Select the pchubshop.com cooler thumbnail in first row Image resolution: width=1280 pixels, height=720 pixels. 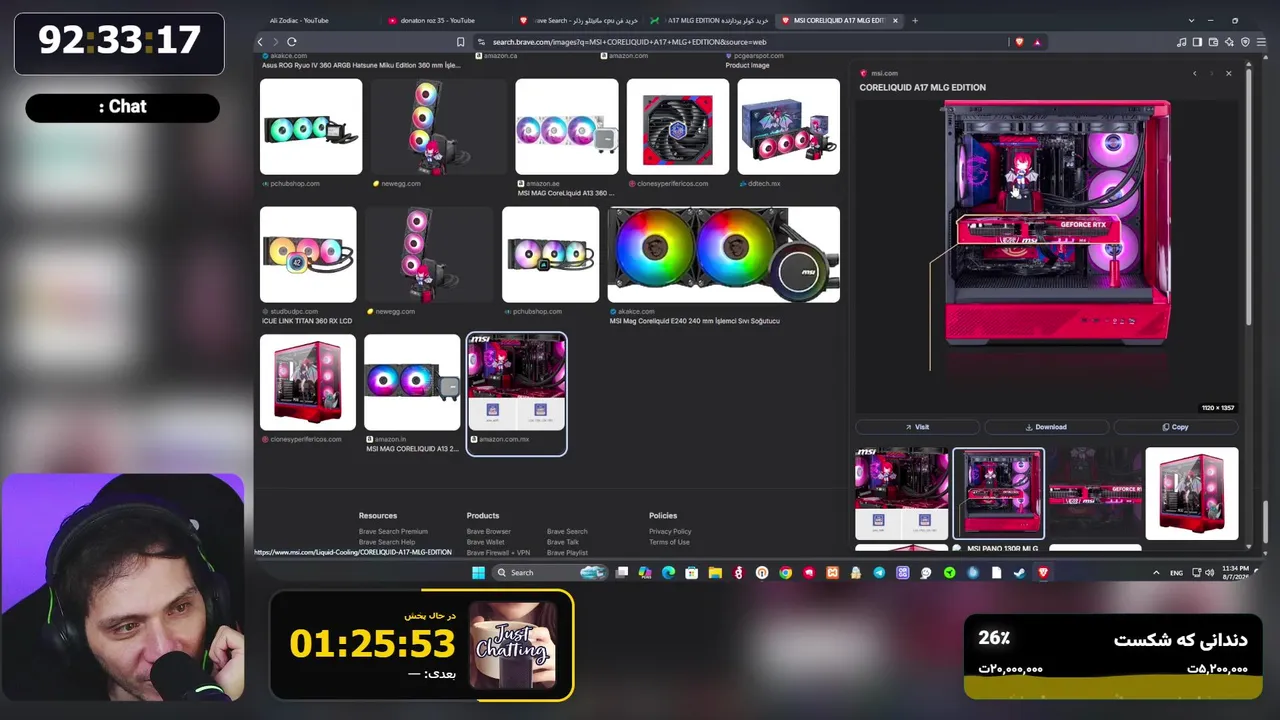pos(311,127)
